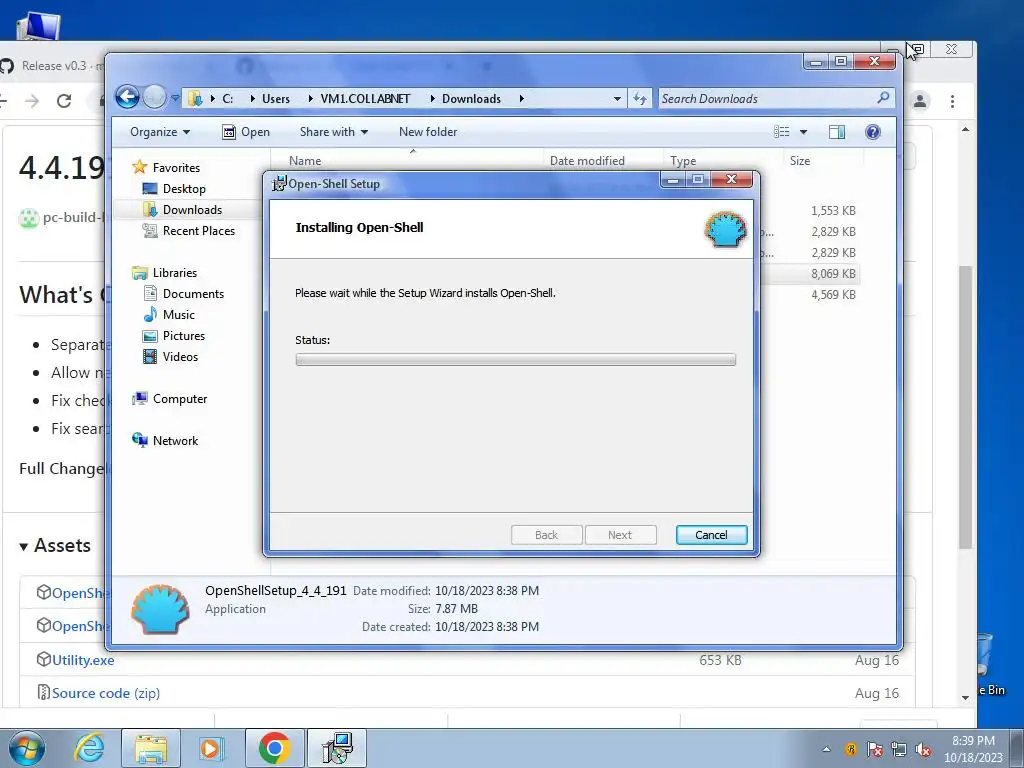The height and width of the screenshot is (768, 1024).
Task: Cancel the Open-Shell installation
Action: point(711,535)
